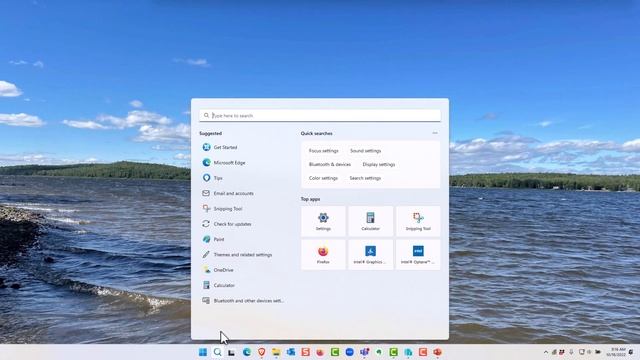The height and width of the screenshot is (360, 640).
Task: Open the Calculator tile under Top apps
Action: [x=371, y=221]
